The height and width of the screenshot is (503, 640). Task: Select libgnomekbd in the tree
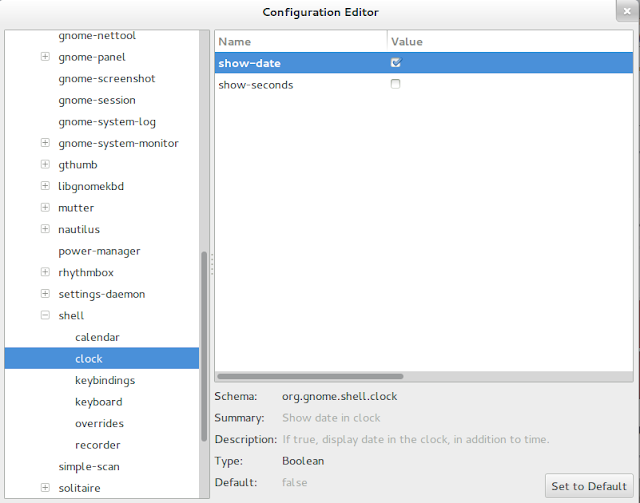pyautogui.click(x=91, y=187)
